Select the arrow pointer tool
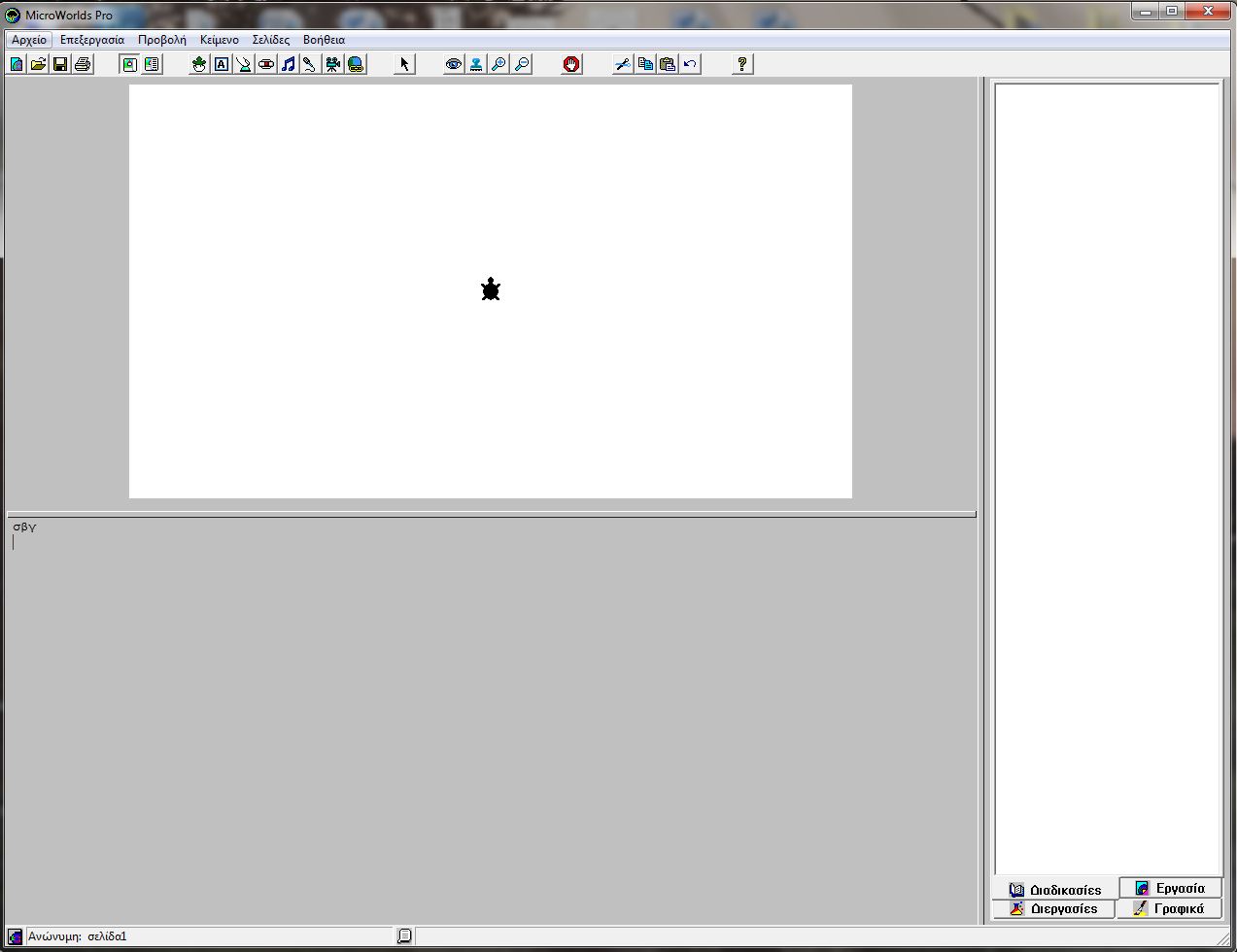The image size is (1237, 952). coord(405,64)
